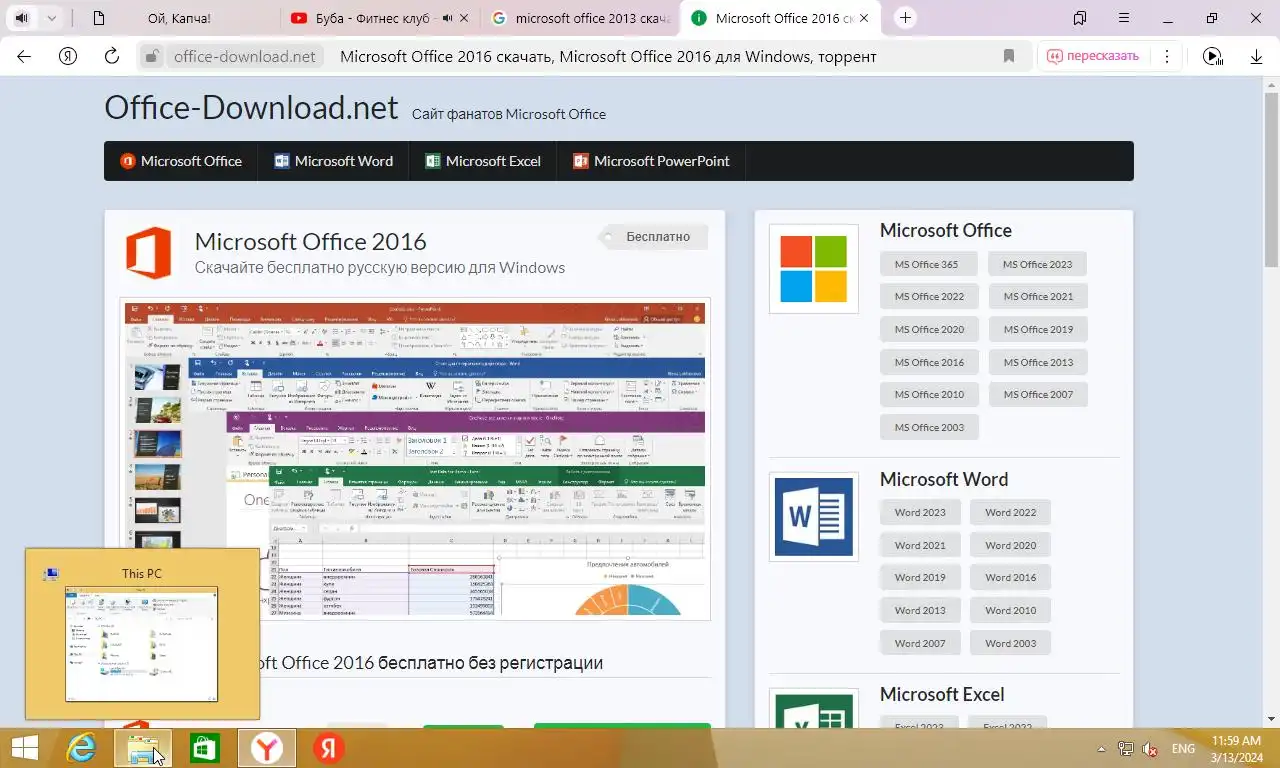Open the browser hamburger menu

click(x=1124, y=18)
